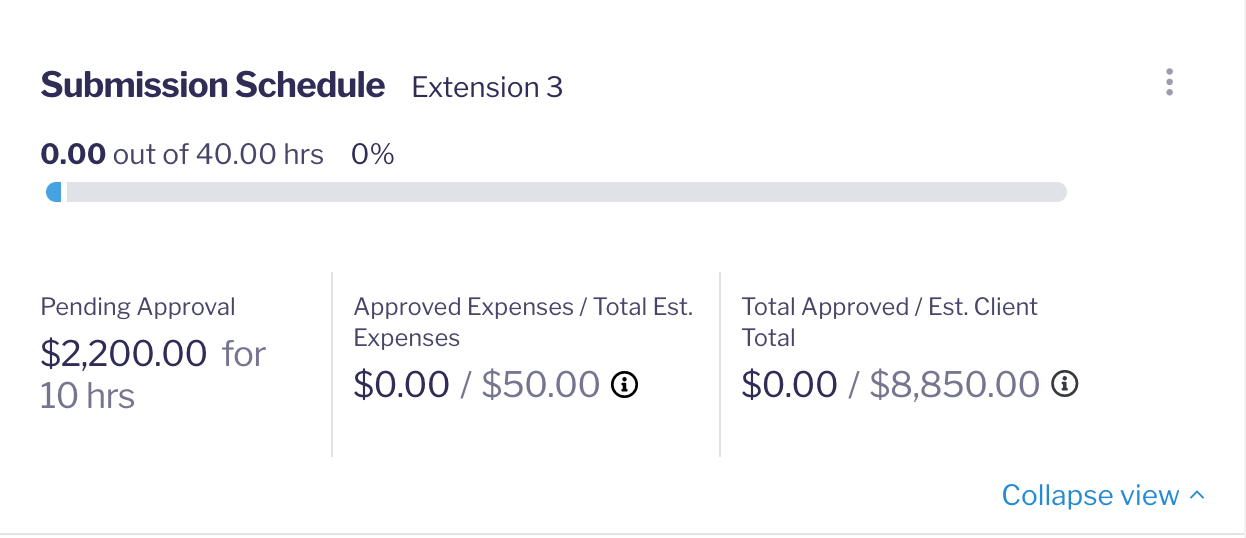The width and height of the screenshot is (1246, 538).
Task: Click the $0.00 total approved value
Action: [789, 385]
